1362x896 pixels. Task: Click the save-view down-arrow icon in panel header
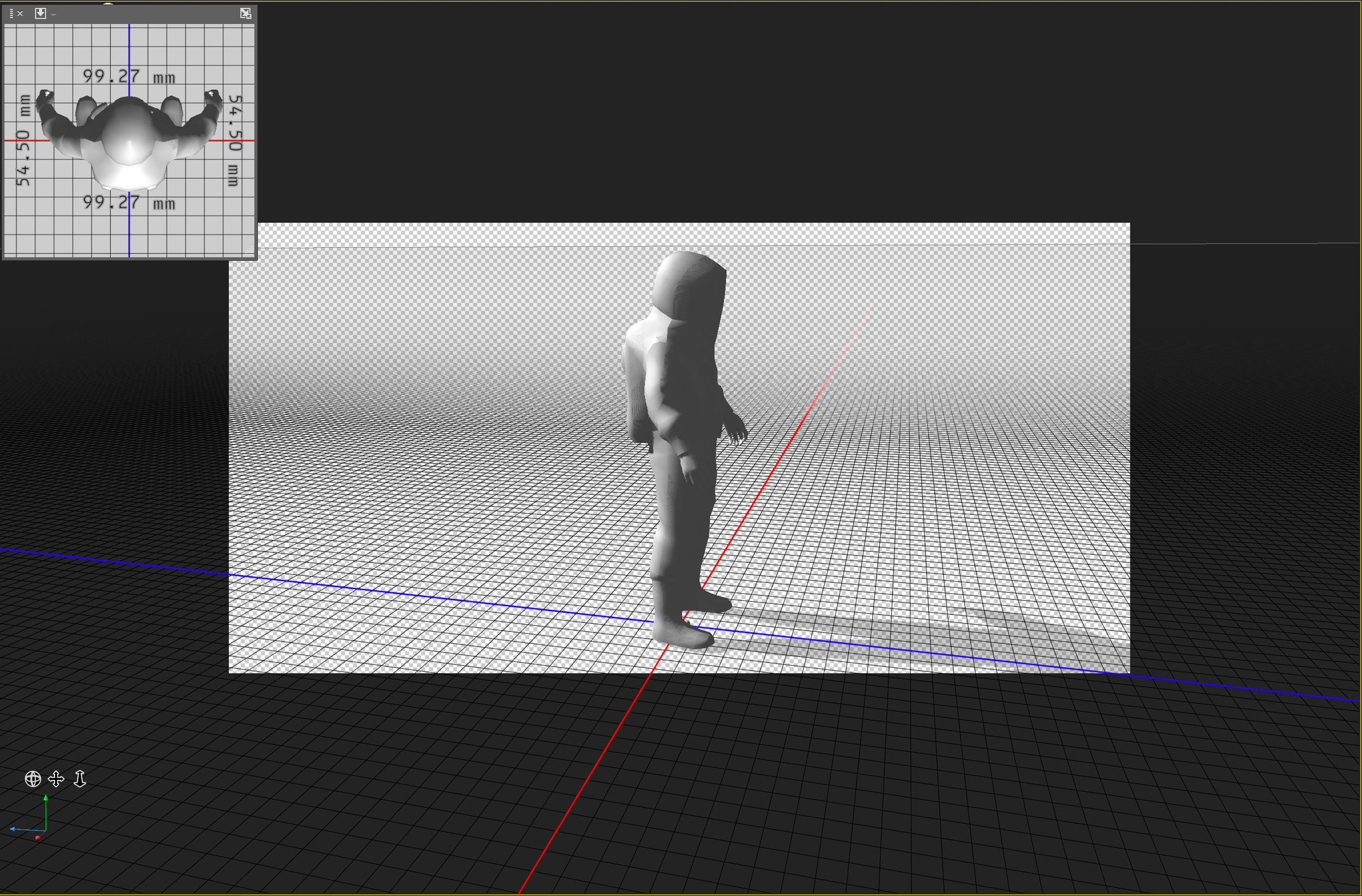40,13
